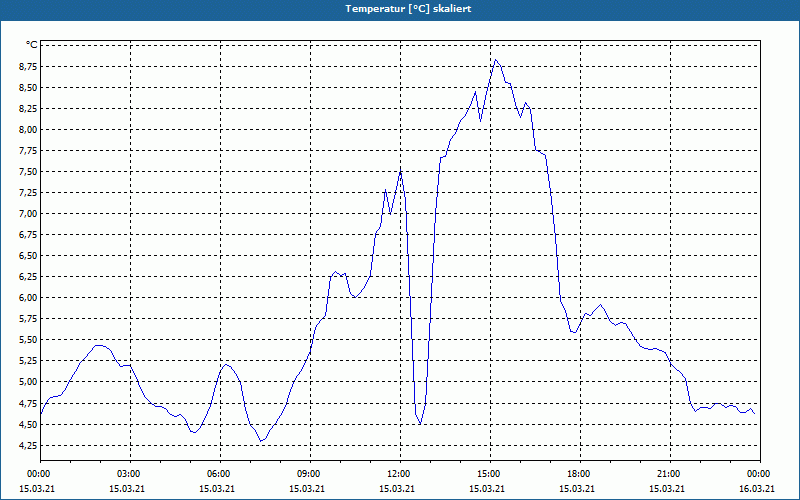
Task: Choose the "7,25" y-axis value
Action: tap(29, 192)
